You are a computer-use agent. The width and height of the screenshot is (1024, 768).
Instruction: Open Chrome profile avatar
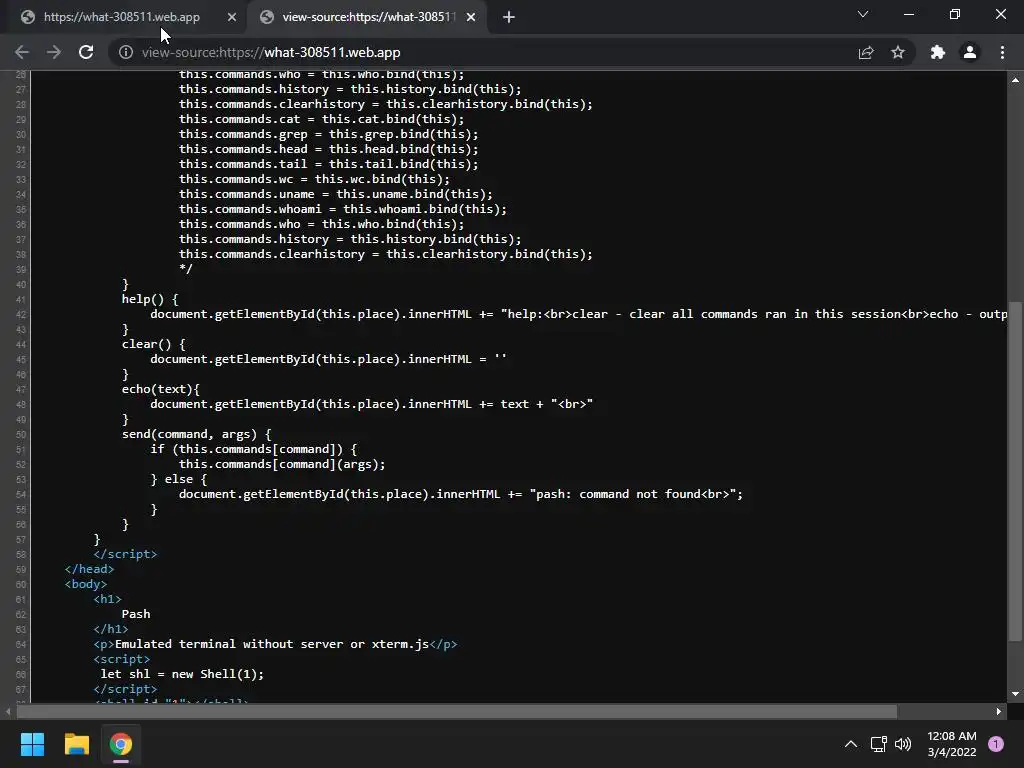click(x=970, y=52)
